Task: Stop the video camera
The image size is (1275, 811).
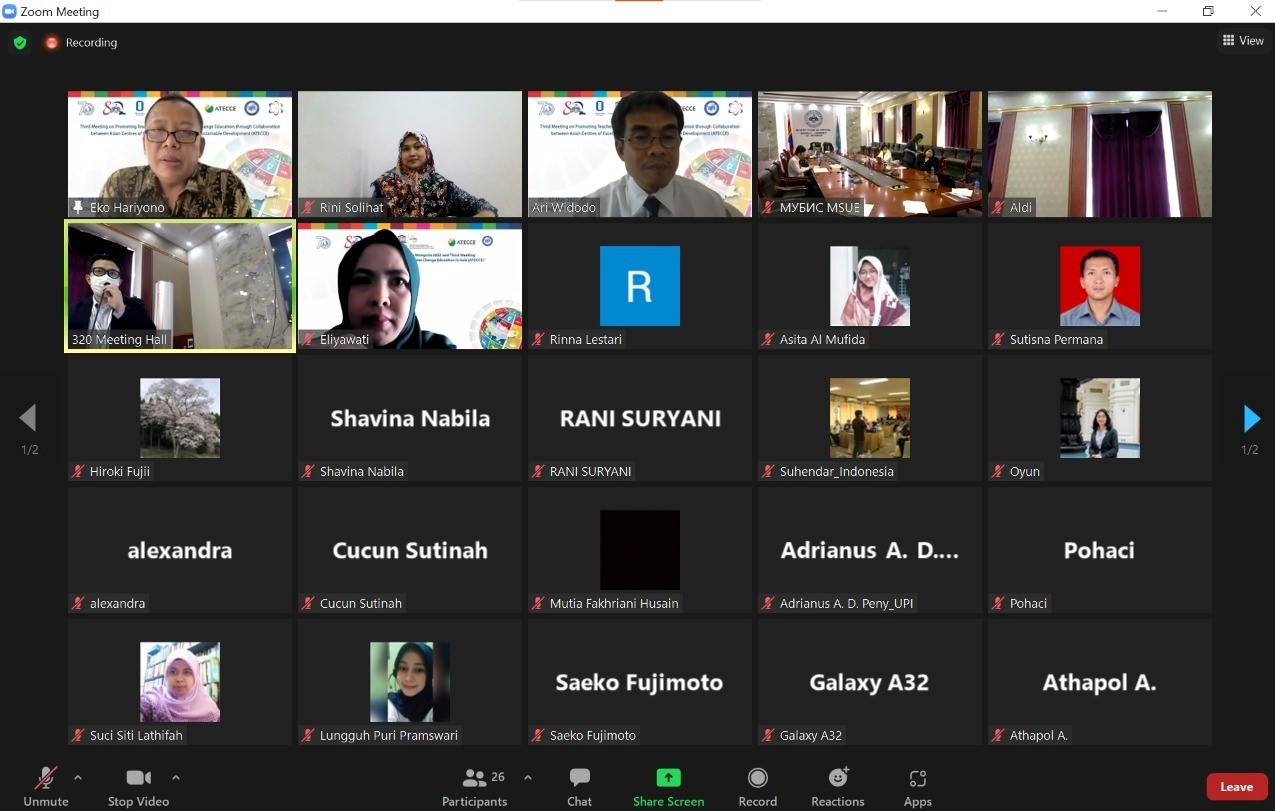Action: pyautogui.click(x=139, y=787)
